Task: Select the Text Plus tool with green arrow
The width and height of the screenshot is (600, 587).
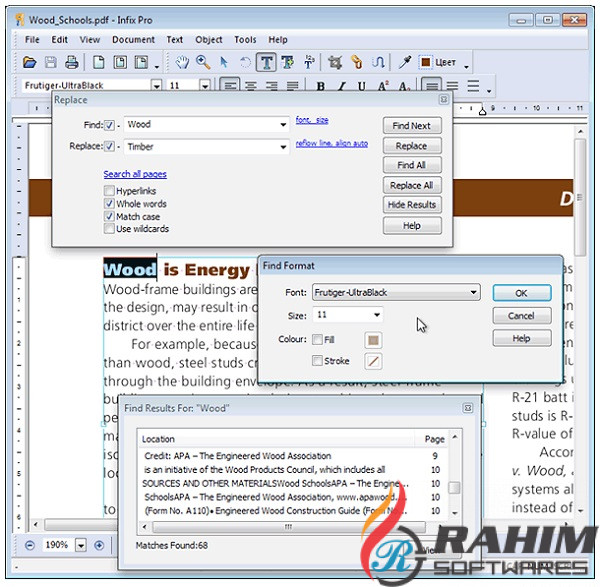Action: click(287, 62)
